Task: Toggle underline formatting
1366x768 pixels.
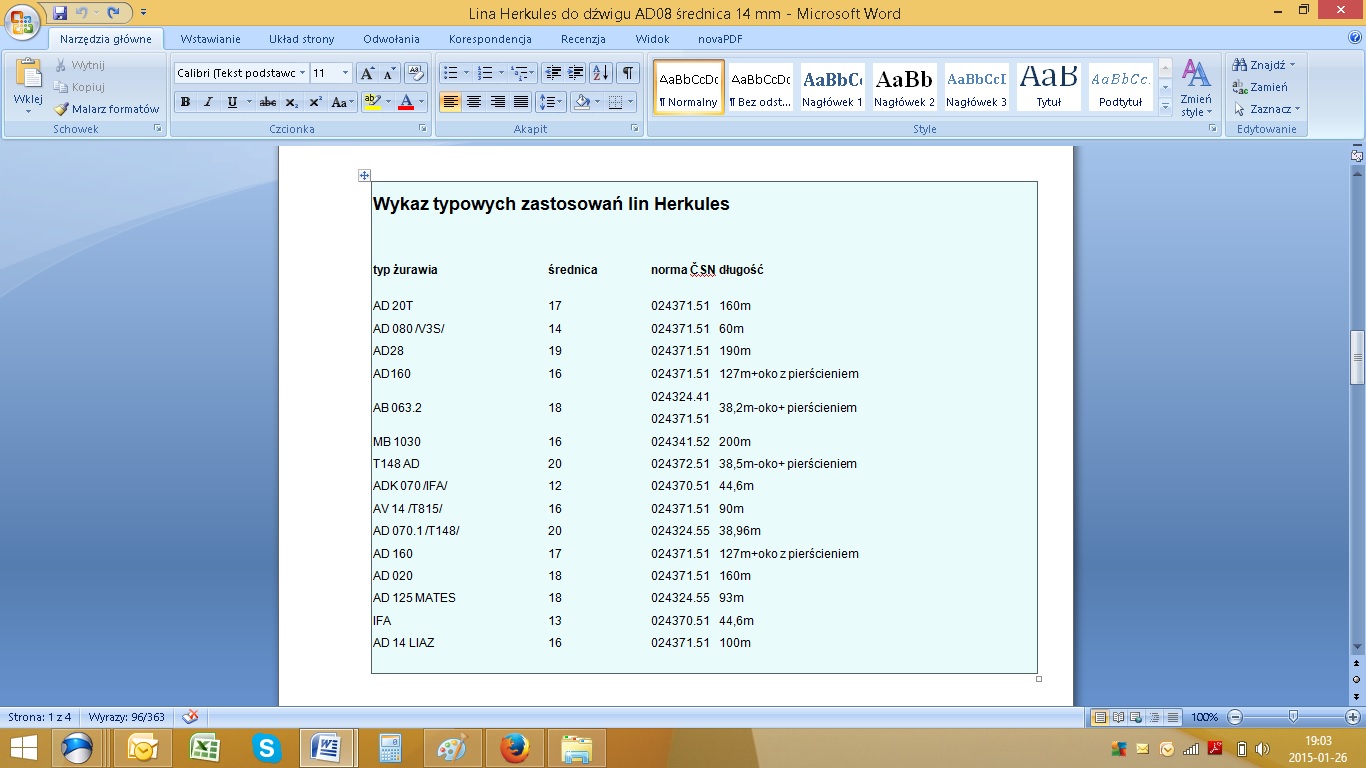Action: point(232,102)
